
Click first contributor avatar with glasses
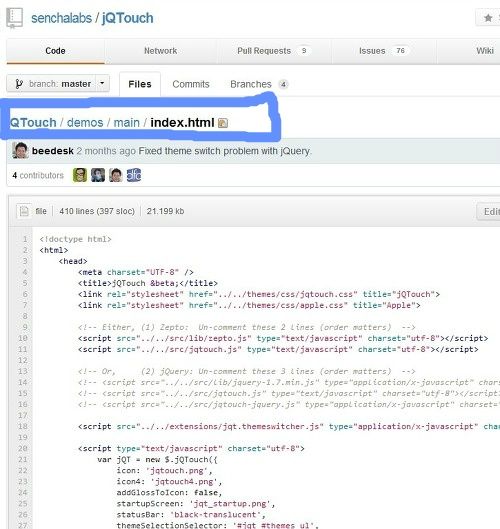(x=80, y=175)
